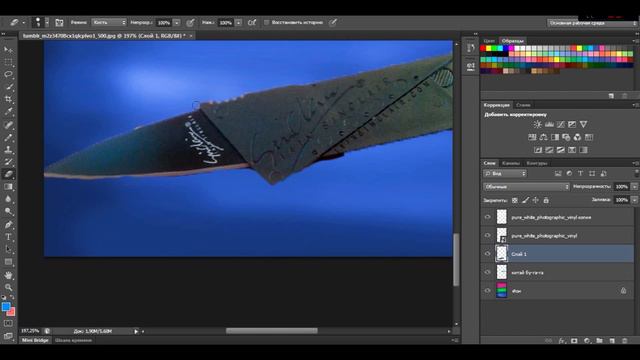Hide the pure_white_photographic_vinyl layer
Screen dimensions: 640x360
click(487, 236)
